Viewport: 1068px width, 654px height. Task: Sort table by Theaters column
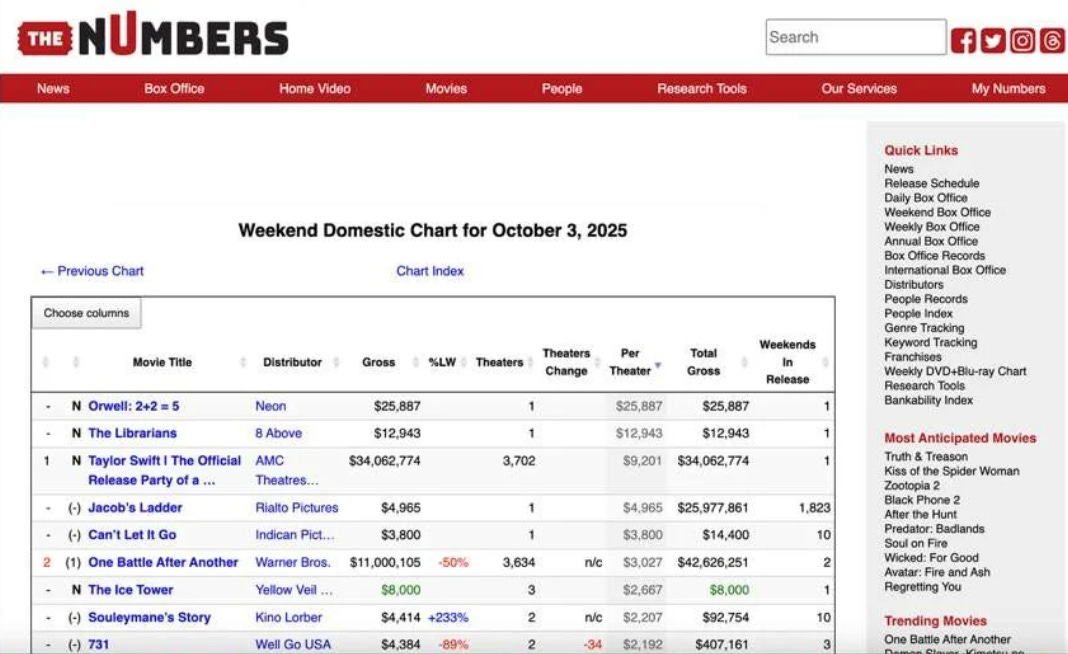(499, 362)
